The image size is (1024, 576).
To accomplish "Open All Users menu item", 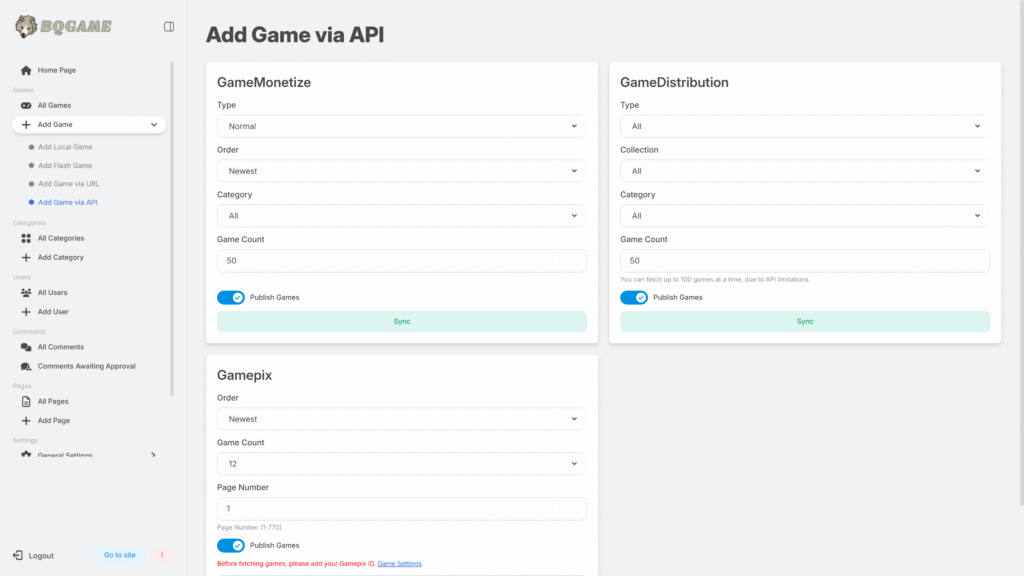I will [52, 293].
